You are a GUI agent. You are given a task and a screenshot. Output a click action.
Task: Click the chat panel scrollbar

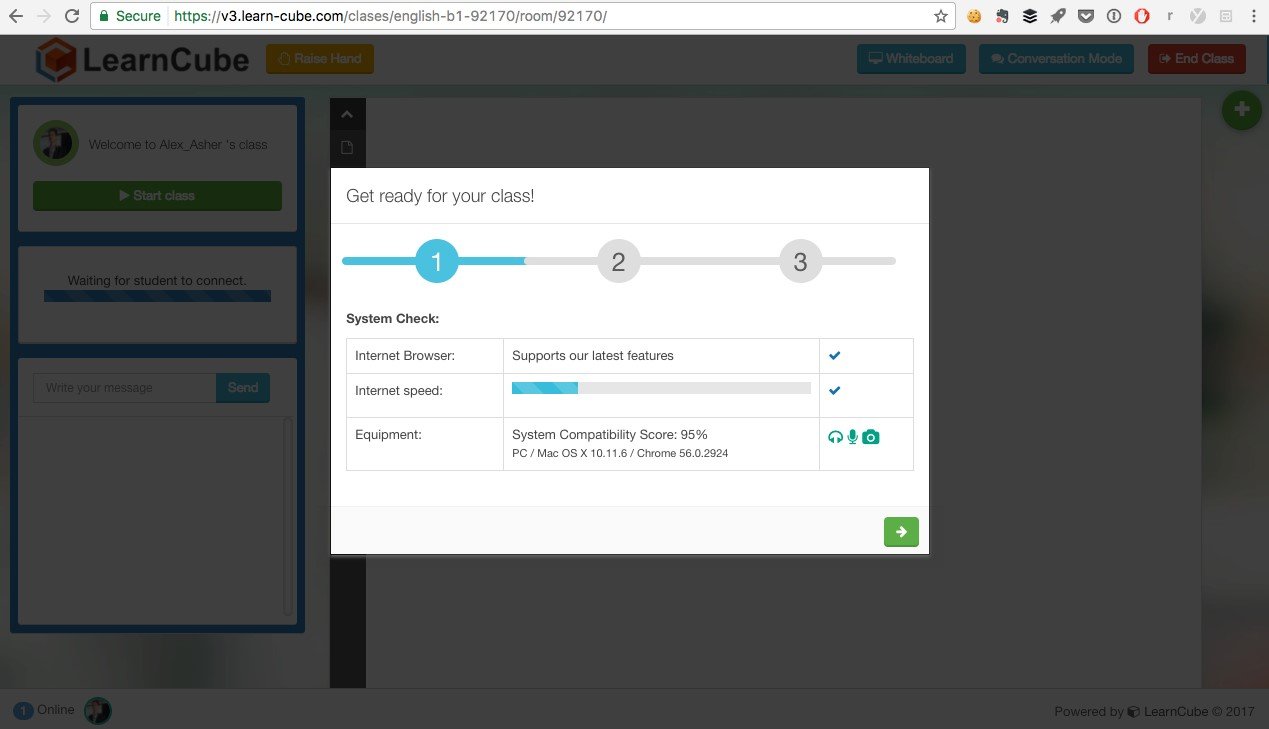[288, 516]
